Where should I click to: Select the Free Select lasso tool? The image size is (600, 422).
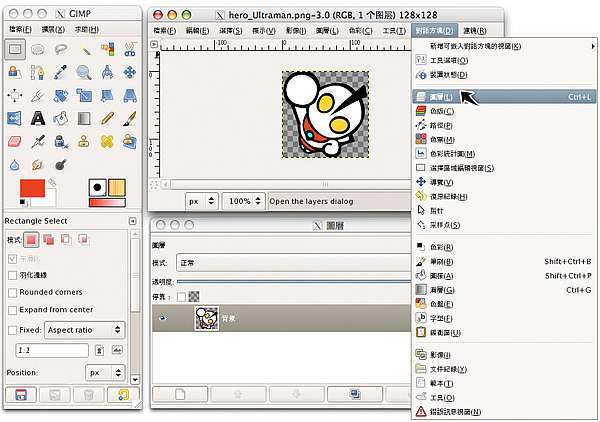click(x=61, y=49)
